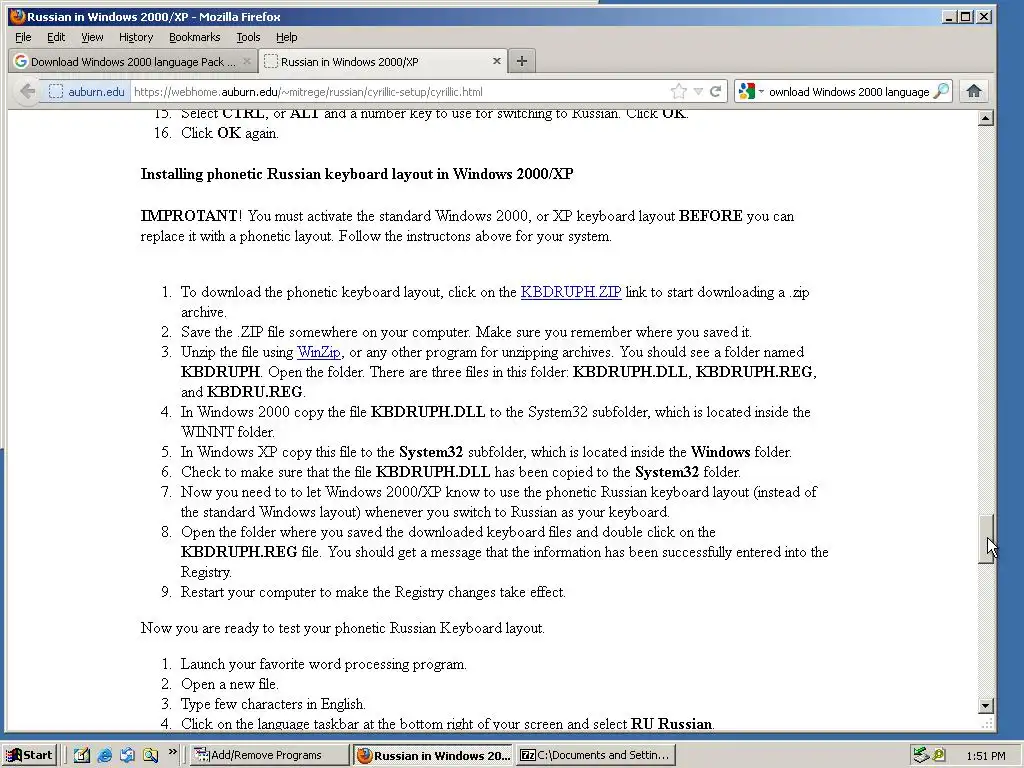Click the 'Click OK again.' step
This screenshot has height=768, width=1024.
230,133
